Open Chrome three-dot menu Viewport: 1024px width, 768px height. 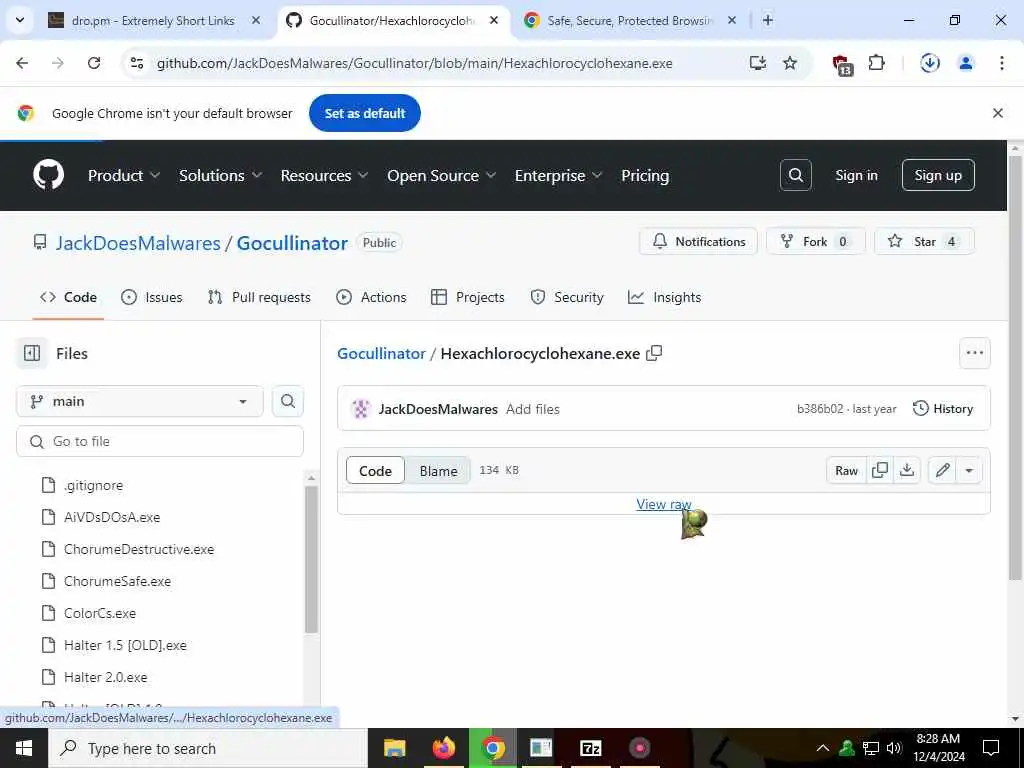[x=1001, y=63]
